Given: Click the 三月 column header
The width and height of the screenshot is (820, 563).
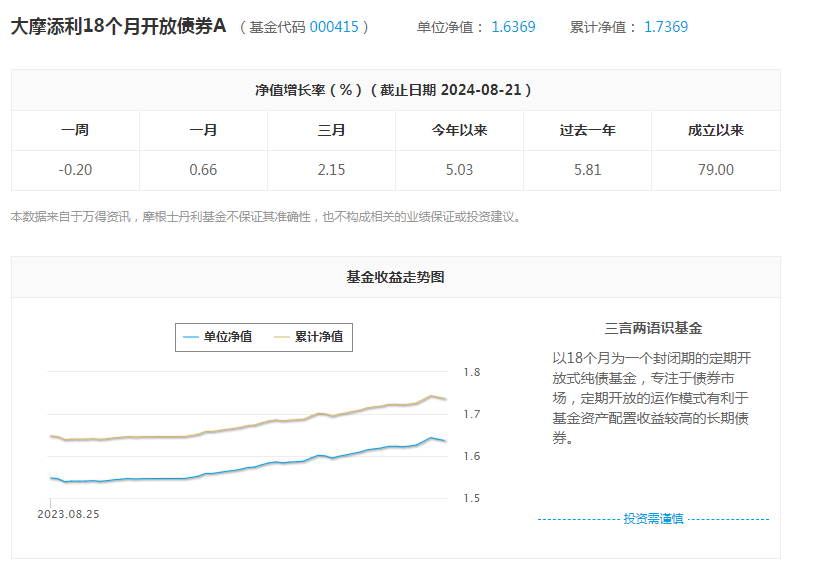Looking at the screenshot, I should point(331,130).
